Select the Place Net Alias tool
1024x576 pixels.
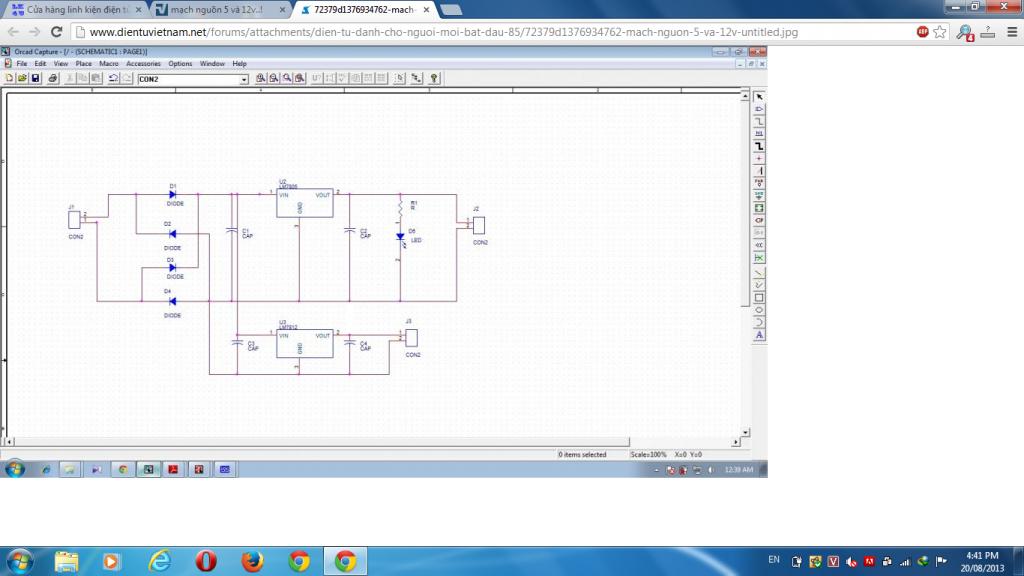(759, 134)
